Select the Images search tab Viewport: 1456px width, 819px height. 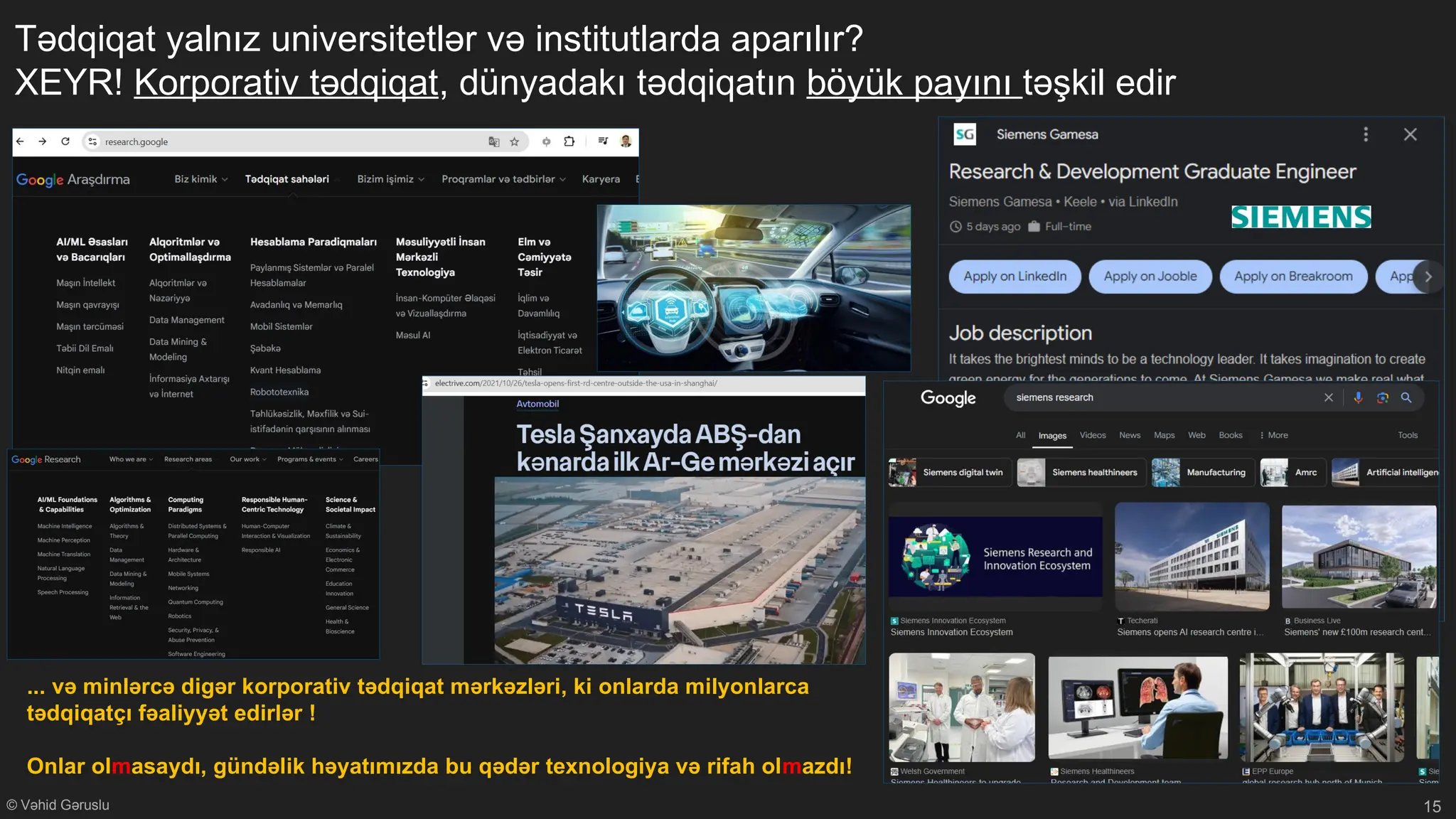(x=1052, y=435)
